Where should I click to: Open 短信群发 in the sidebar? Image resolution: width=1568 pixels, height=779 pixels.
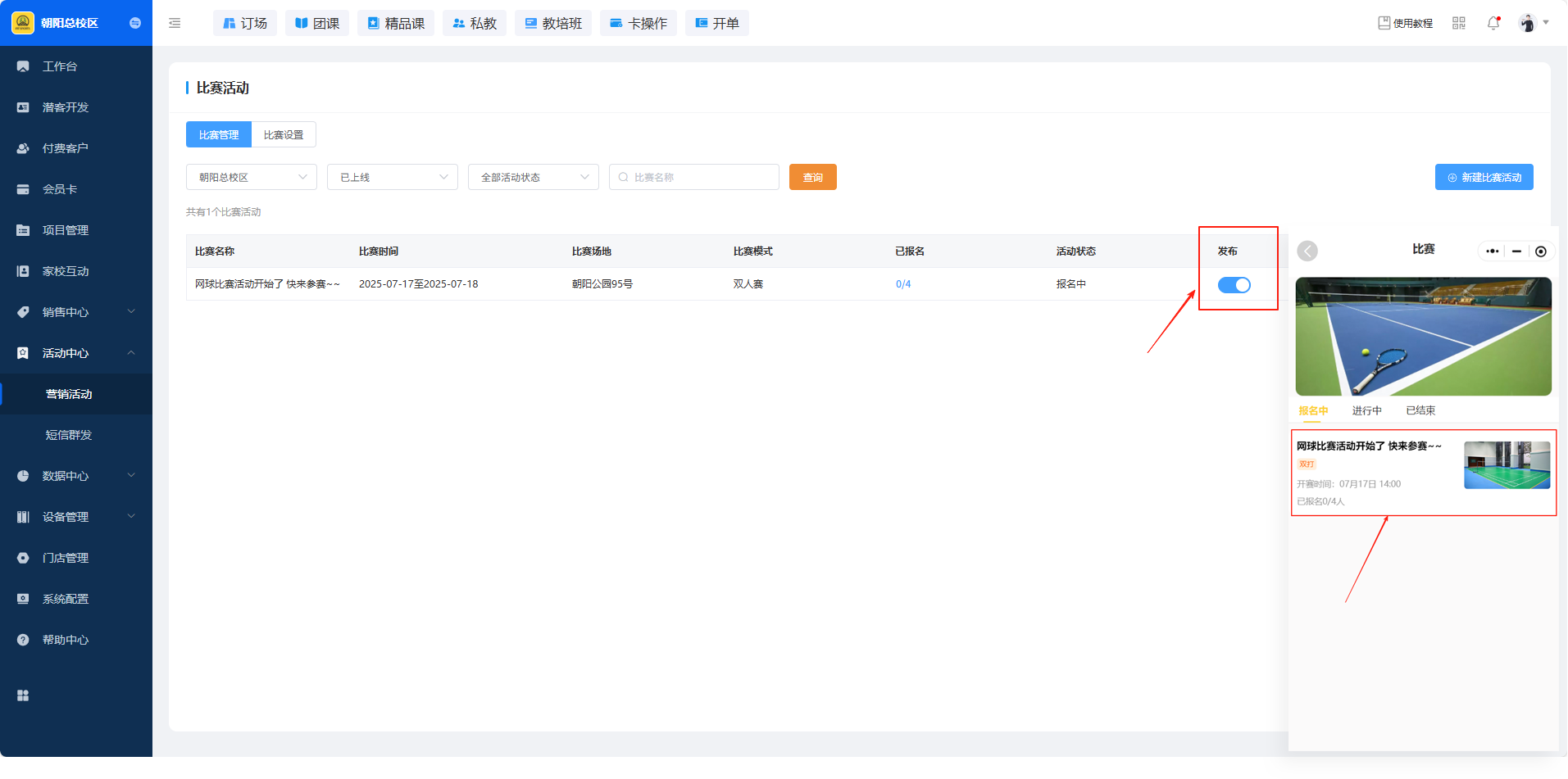(69, 435)
